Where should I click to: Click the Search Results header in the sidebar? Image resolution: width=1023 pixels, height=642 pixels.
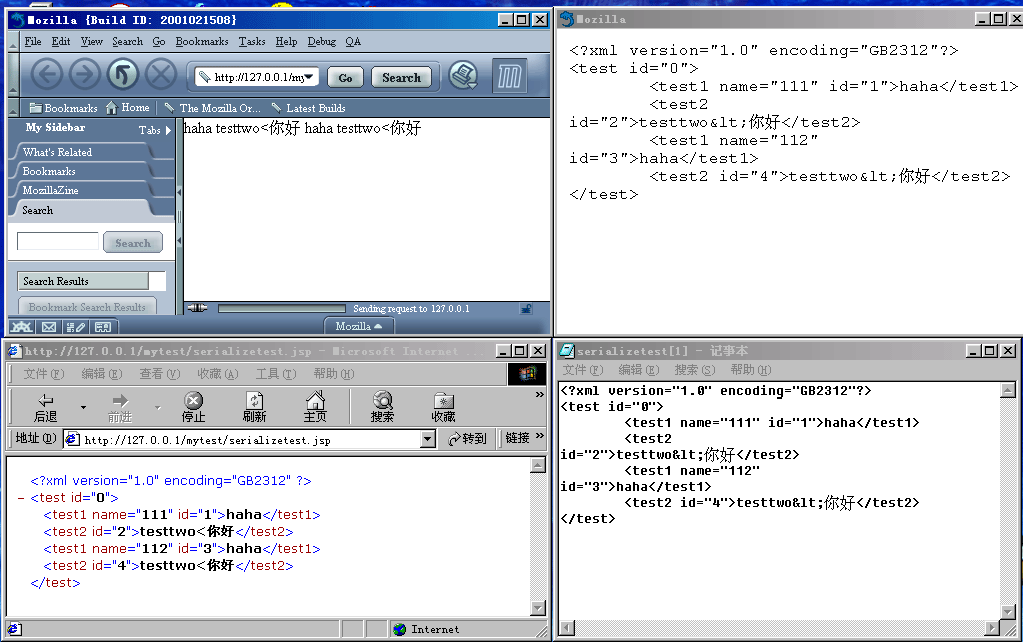(x=83, y=281)
